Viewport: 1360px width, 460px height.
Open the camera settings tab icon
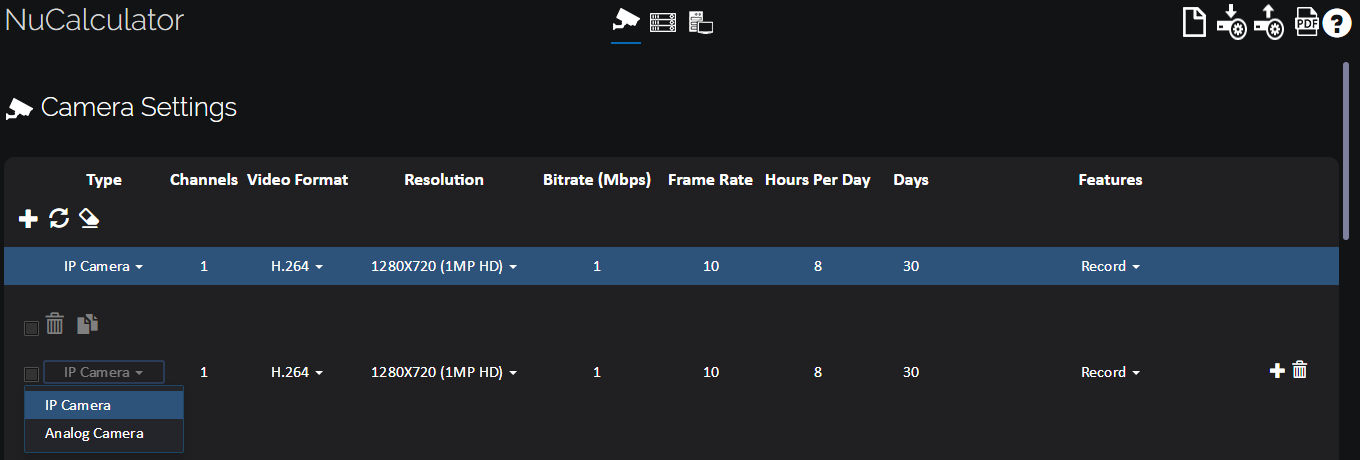click(626, 21)
